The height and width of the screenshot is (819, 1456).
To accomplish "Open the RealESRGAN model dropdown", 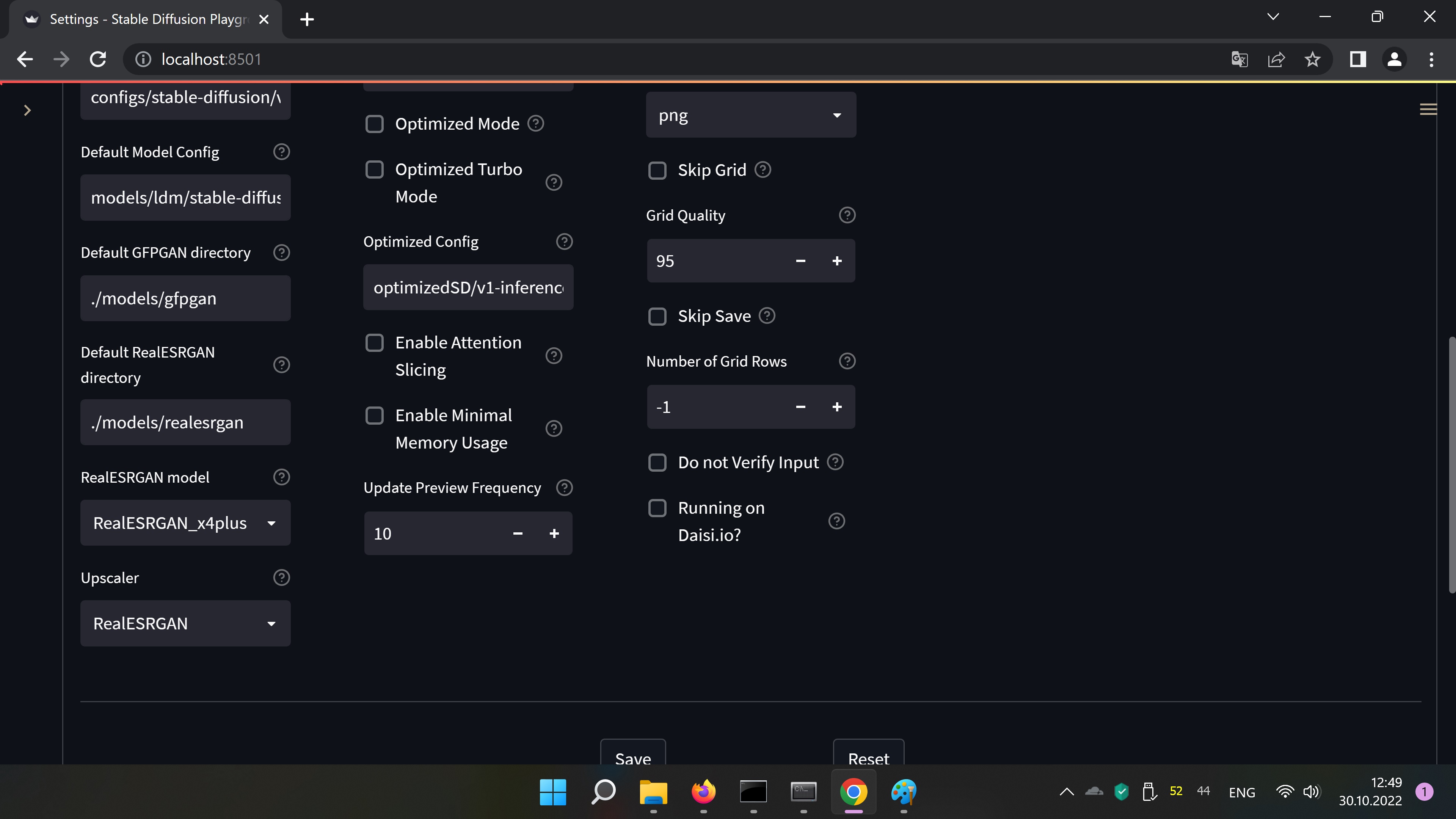I will click(x=185, y=523).
